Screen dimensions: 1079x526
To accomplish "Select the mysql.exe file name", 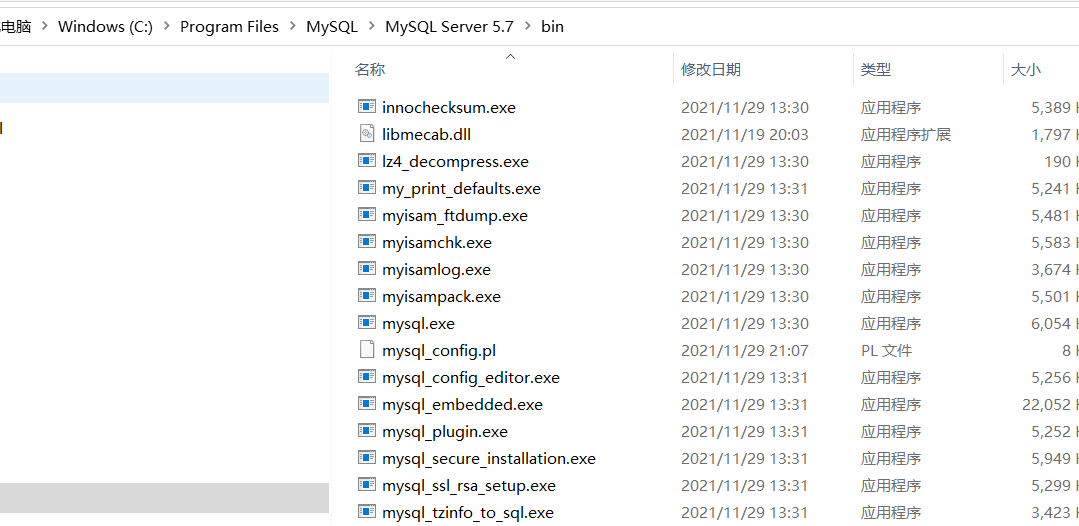I will tap(418, 324).
